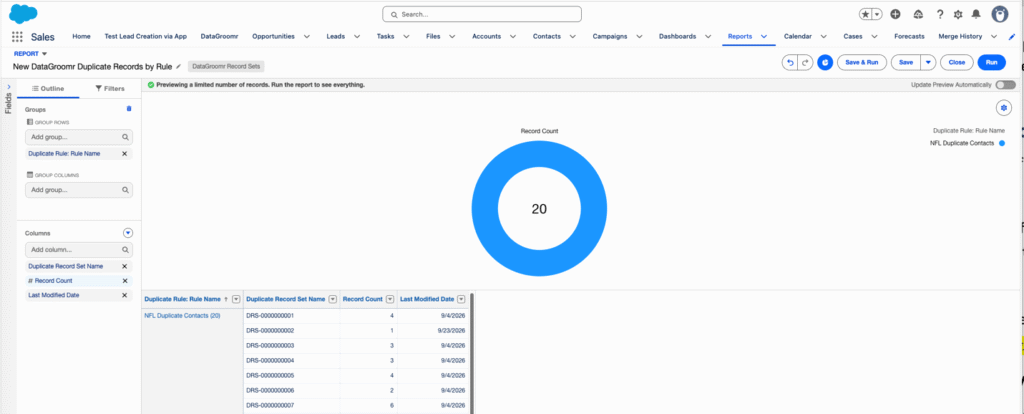Switch to the Filters tab
The image size is (1024, 414).
[x=110, y=88]
